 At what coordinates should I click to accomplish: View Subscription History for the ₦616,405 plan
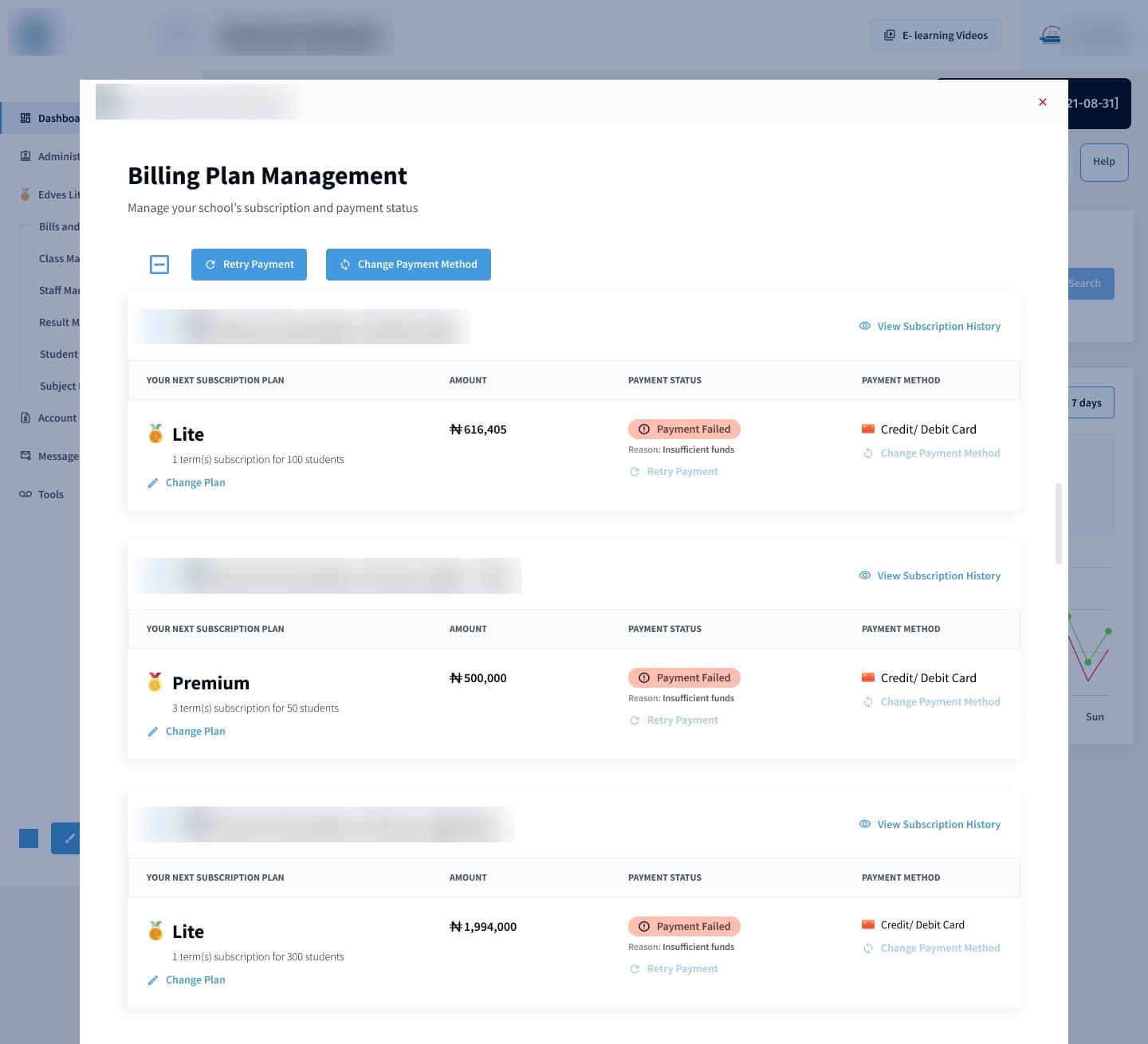[930, 326]
